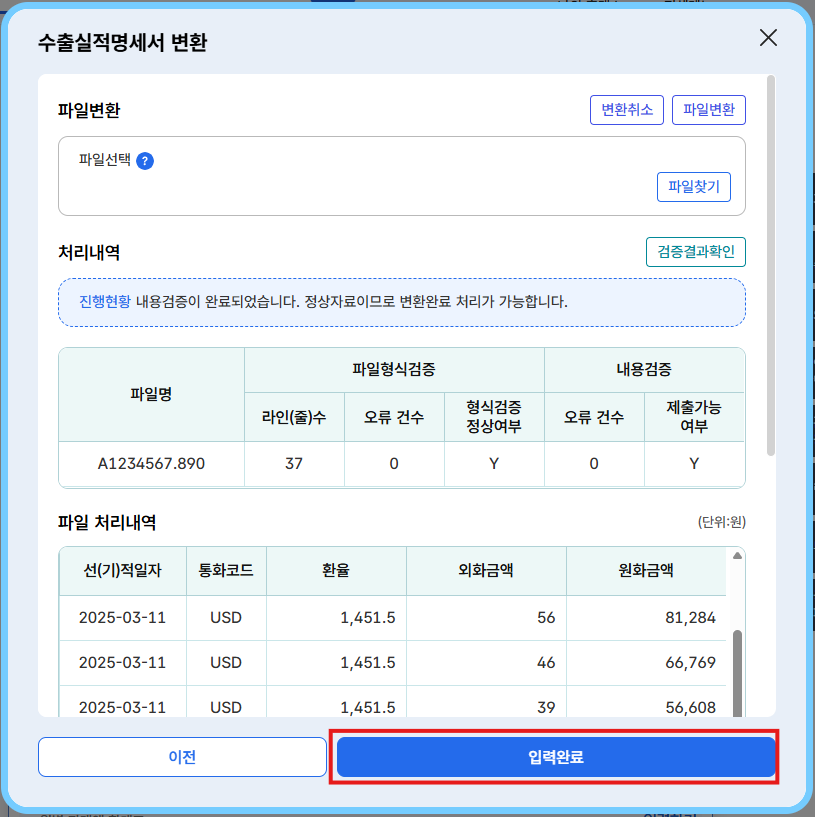815x817 pixels.
Task: Select the 외화금액 cell 39
Action: [x=486, y=702]
